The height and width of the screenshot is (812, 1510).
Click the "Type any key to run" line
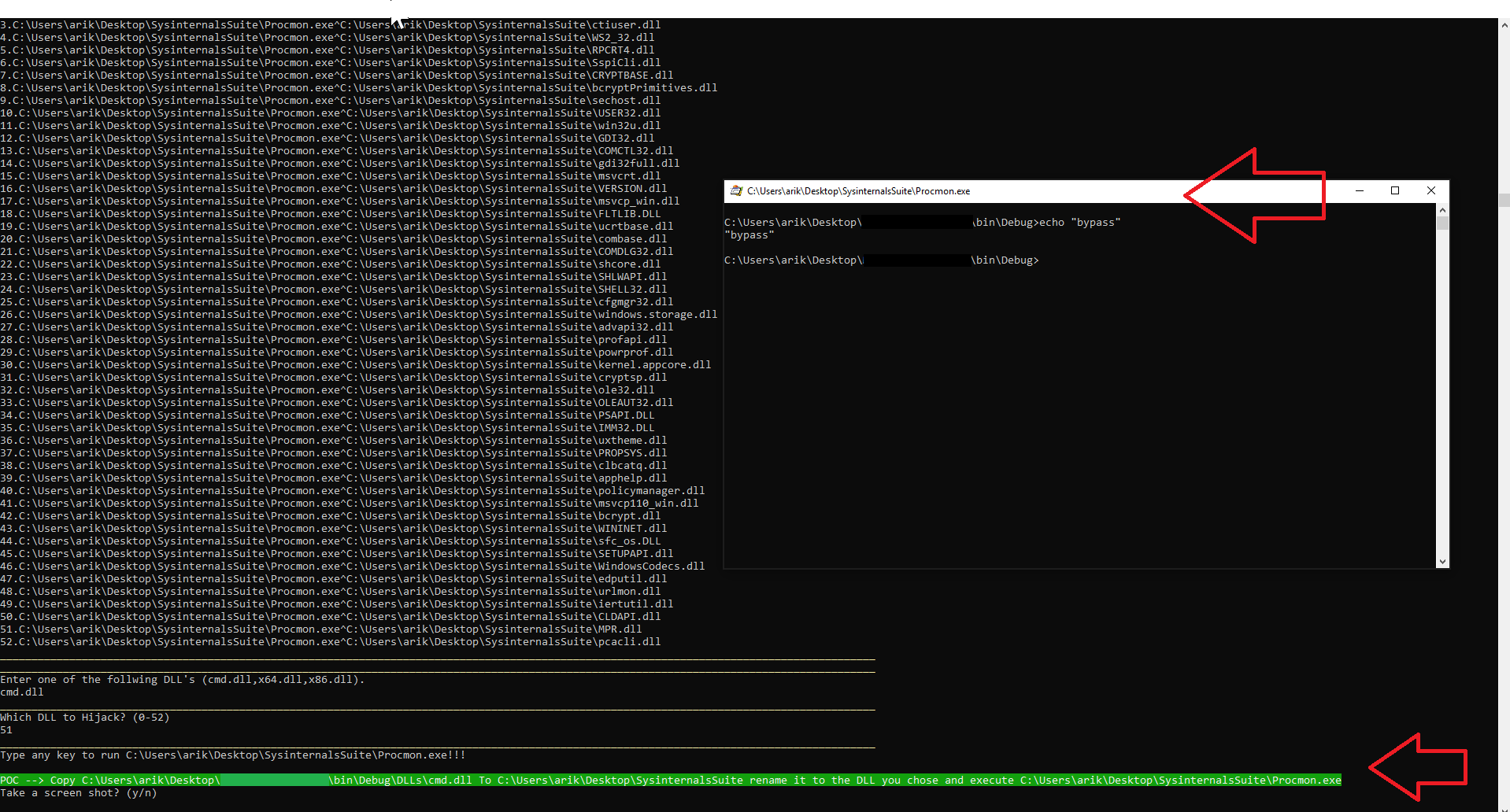tap(233, 755)
